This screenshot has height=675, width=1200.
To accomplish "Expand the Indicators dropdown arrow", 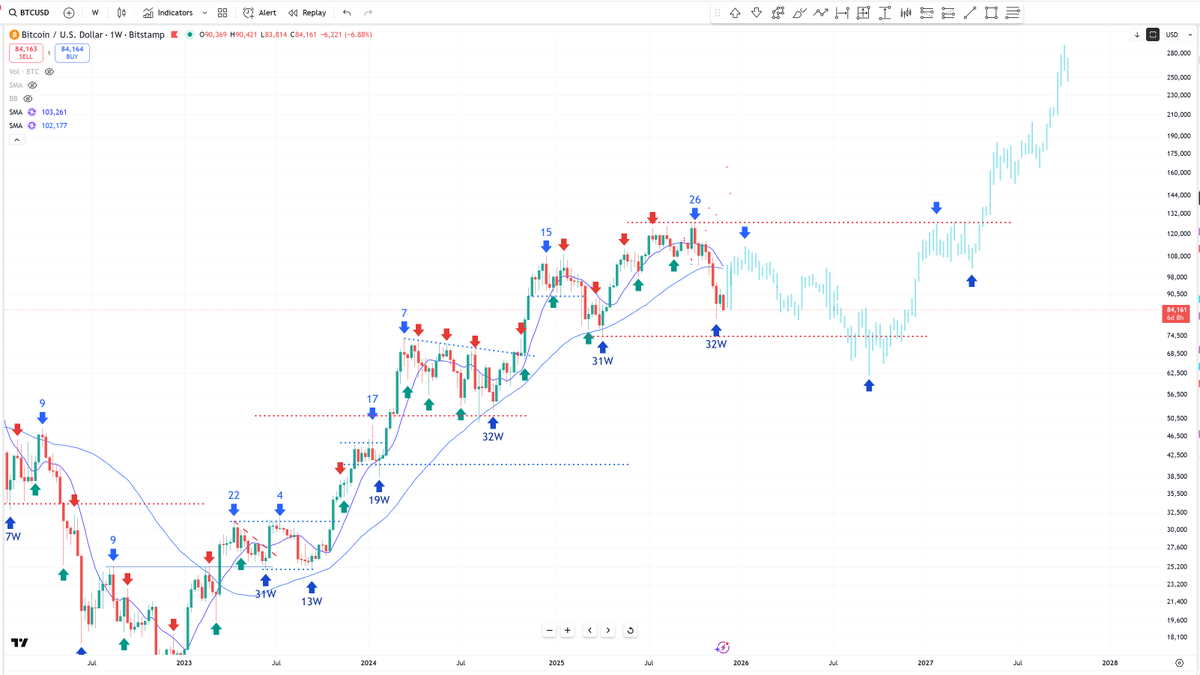I will point(204,12).
